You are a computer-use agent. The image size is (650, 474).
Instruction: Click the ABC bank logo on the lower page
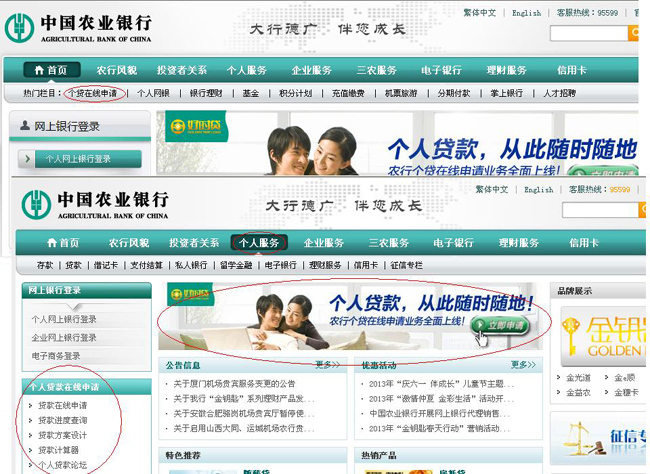[x=95, y=204]
